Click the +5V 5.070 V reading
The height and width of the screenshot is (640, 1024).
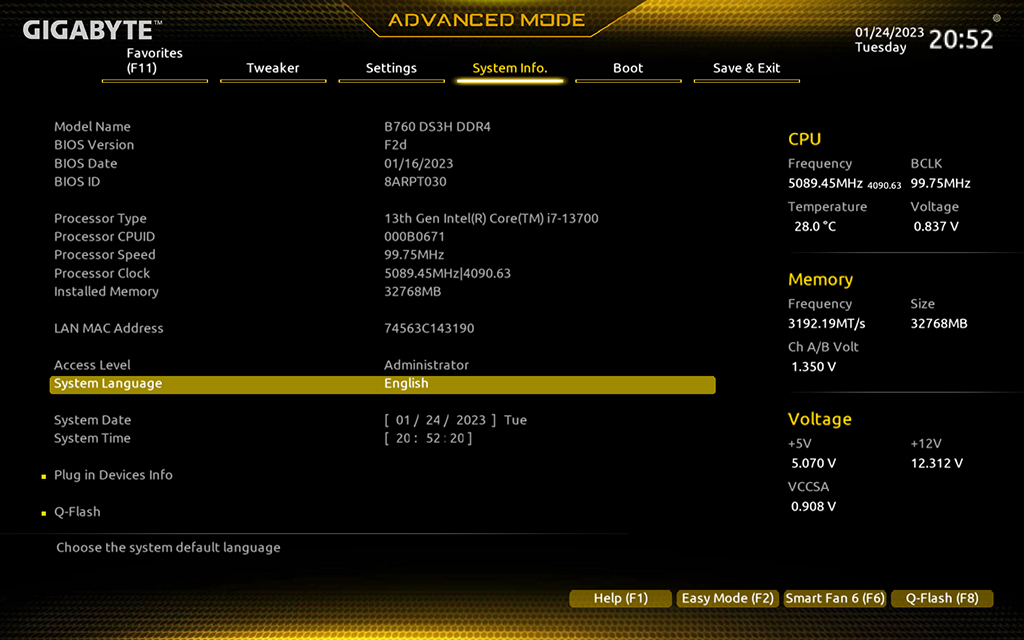(814, 463)
